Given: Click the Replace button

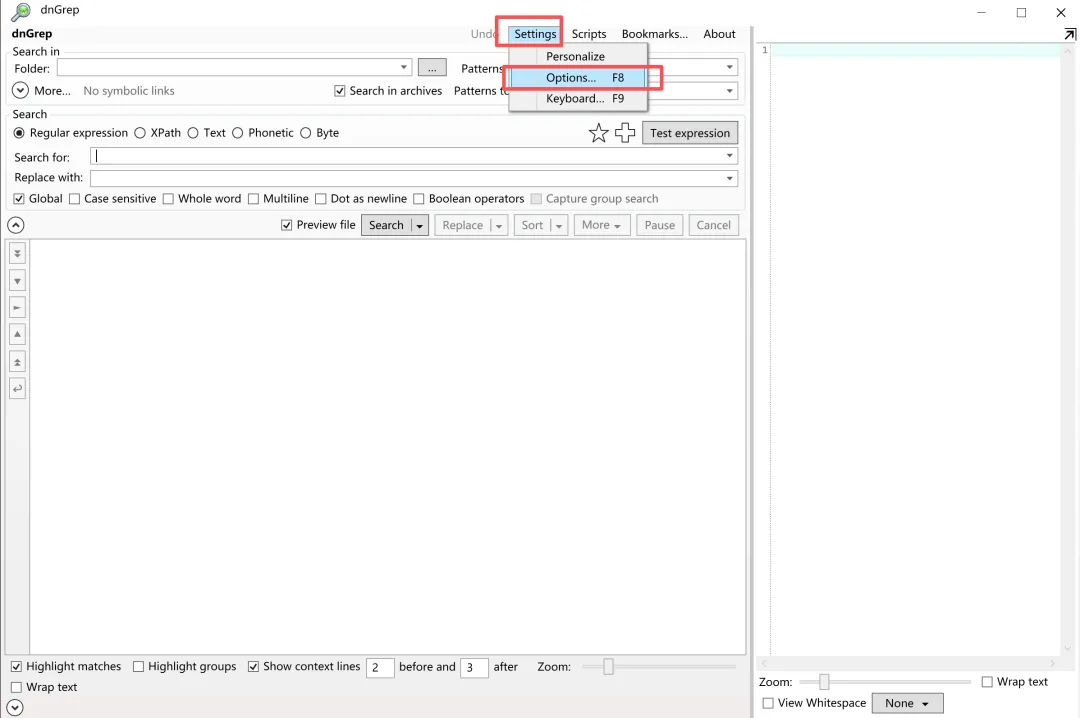Looking at the screenshot, I should click(463, 225).
